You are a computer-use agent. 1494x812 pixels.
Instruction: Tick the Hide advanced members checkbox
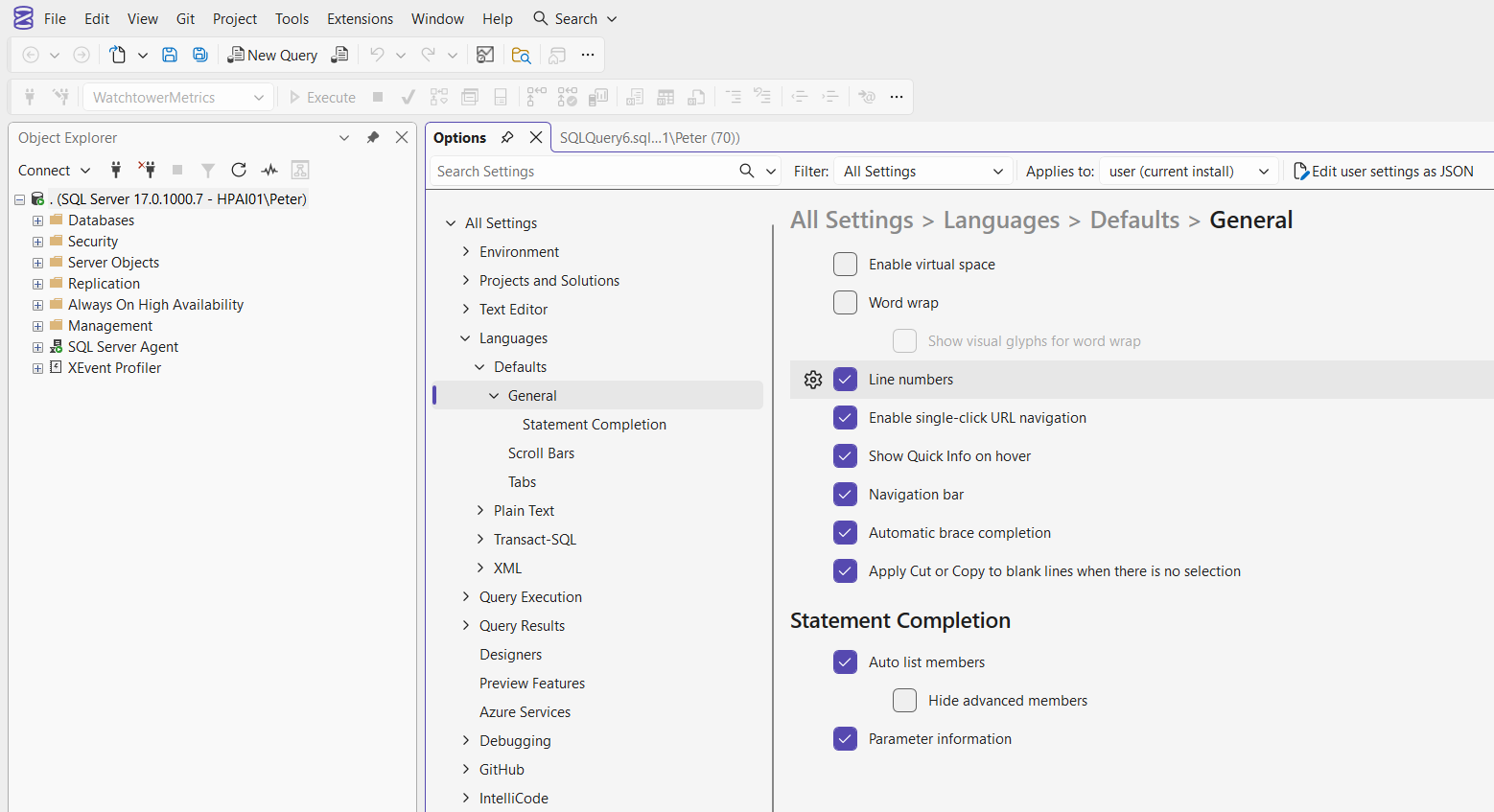[x=904, y=701]
